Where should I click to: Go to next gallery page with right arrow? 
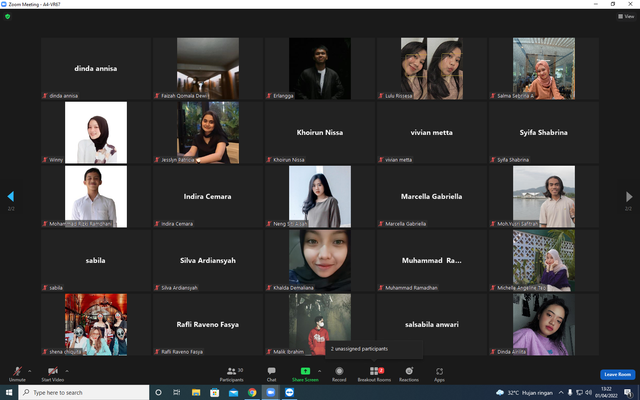tap(629, 197)
